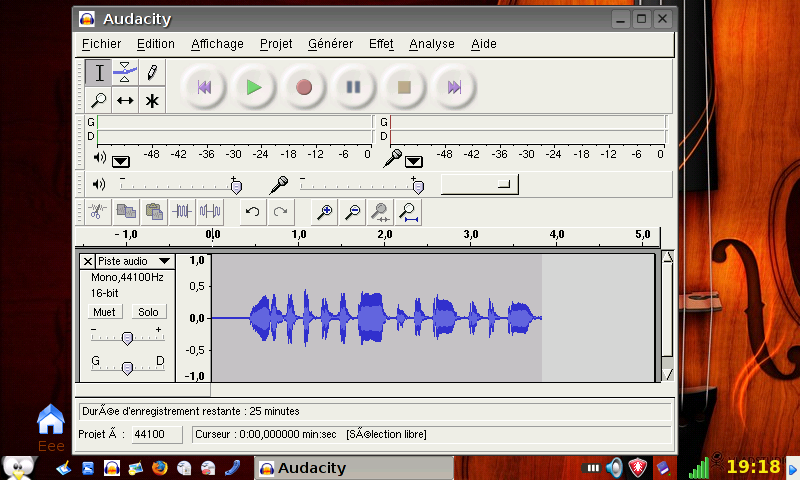Screen dimensions: 800x480
Task: Click the output volume slider handle
Action: point(236,187)
